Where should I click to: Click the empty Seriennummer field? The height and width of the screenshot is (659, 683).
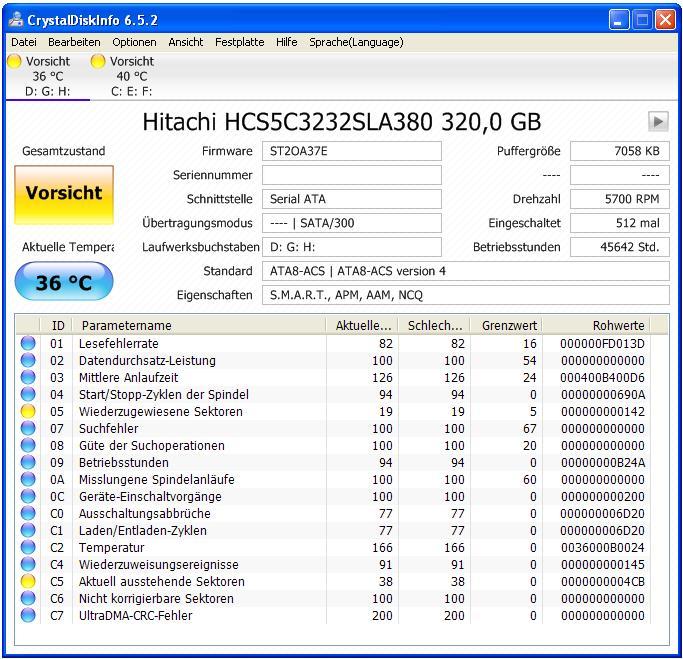click(x=352, y=175)
